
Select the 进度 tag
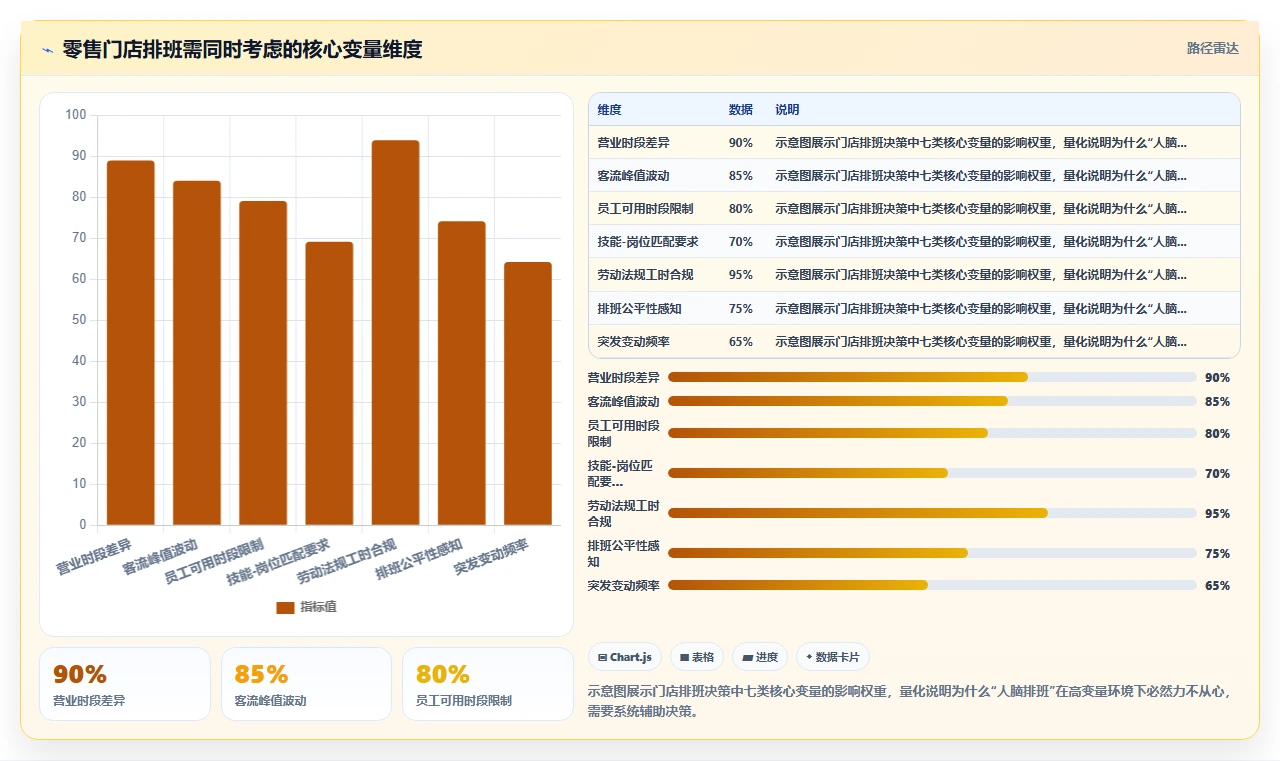coord(760,657)
